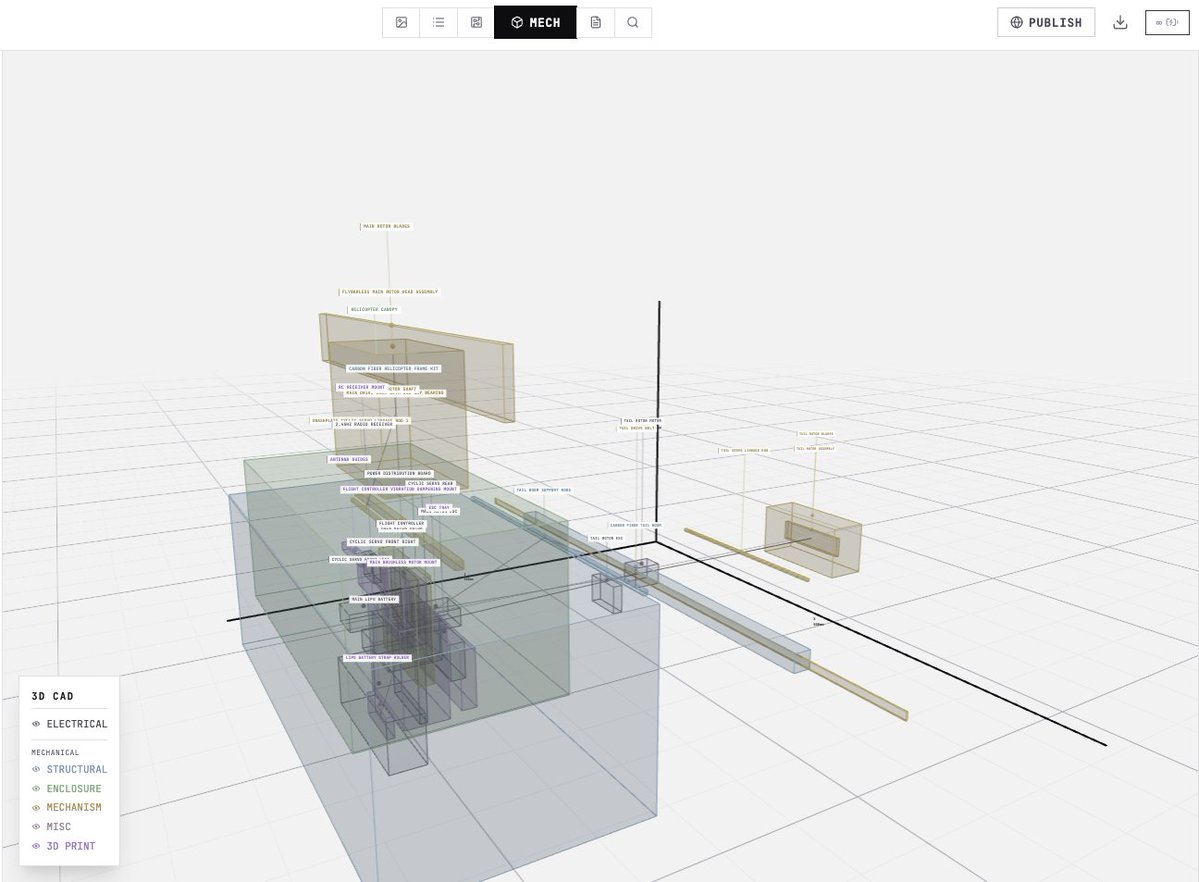Open the search tab icon
The image size is (1199, 882).
[633, 23]
